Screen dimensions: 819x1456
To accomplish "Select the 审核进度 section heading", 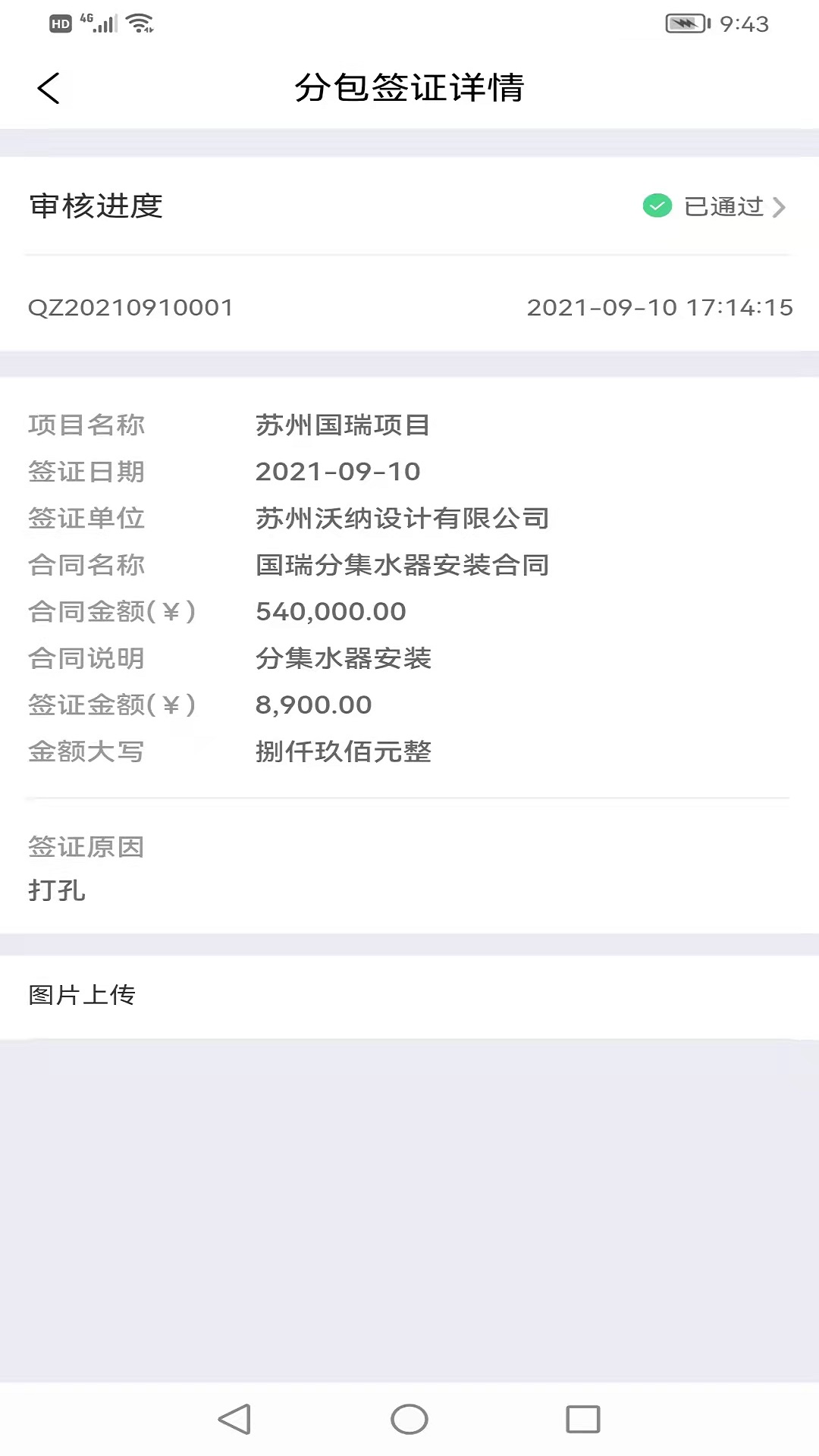I will (x=96, y=206).
